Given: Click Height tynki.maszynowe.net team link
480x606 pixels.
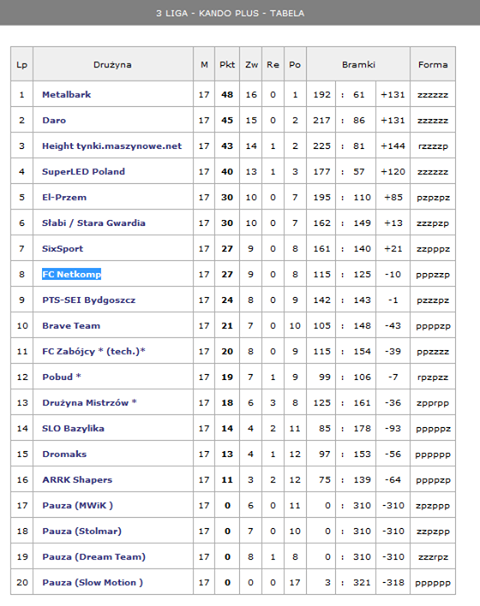Looking at the screenshot, I should tap(112, 146).
